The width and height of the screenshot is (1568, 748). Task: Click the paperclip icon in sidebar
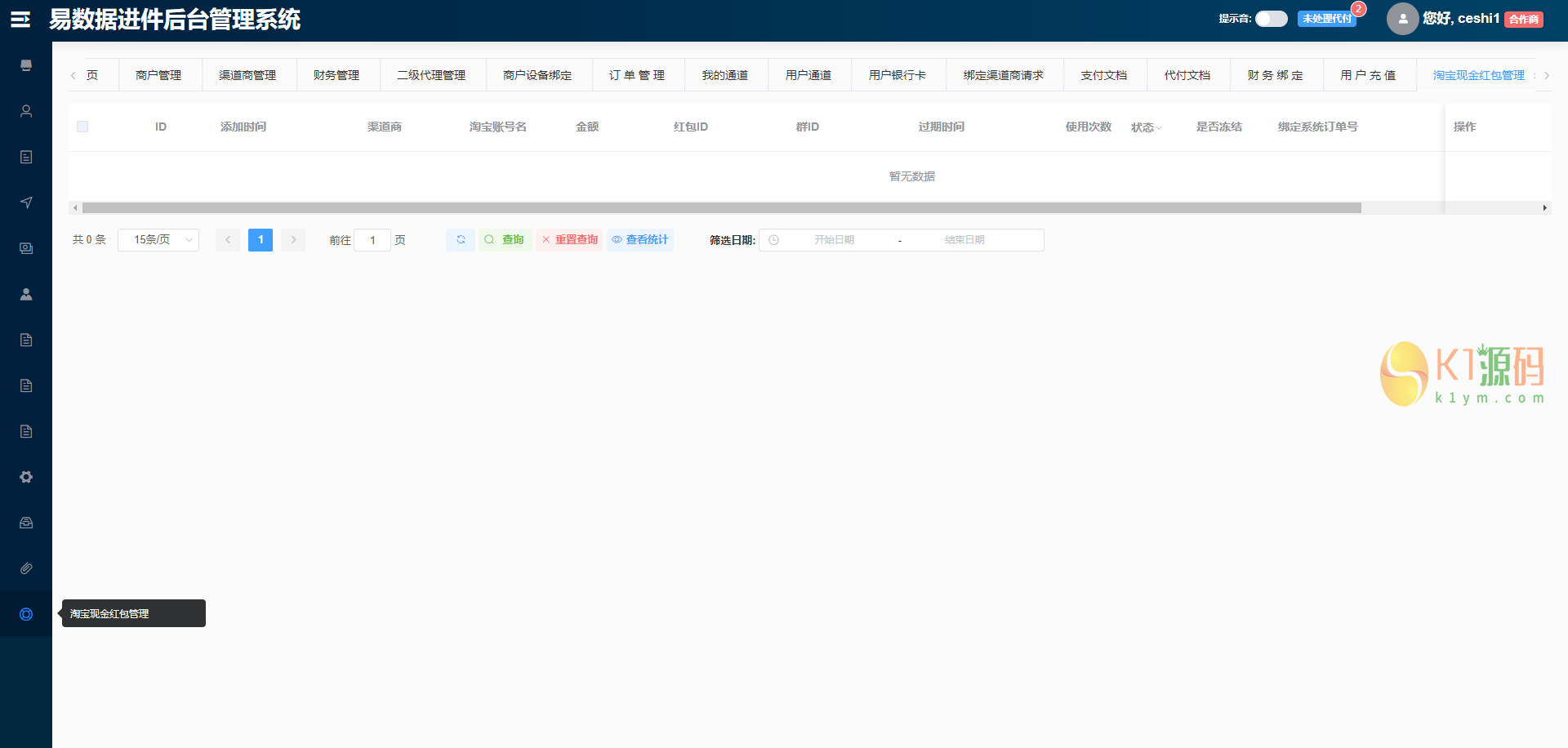[26, 568]
